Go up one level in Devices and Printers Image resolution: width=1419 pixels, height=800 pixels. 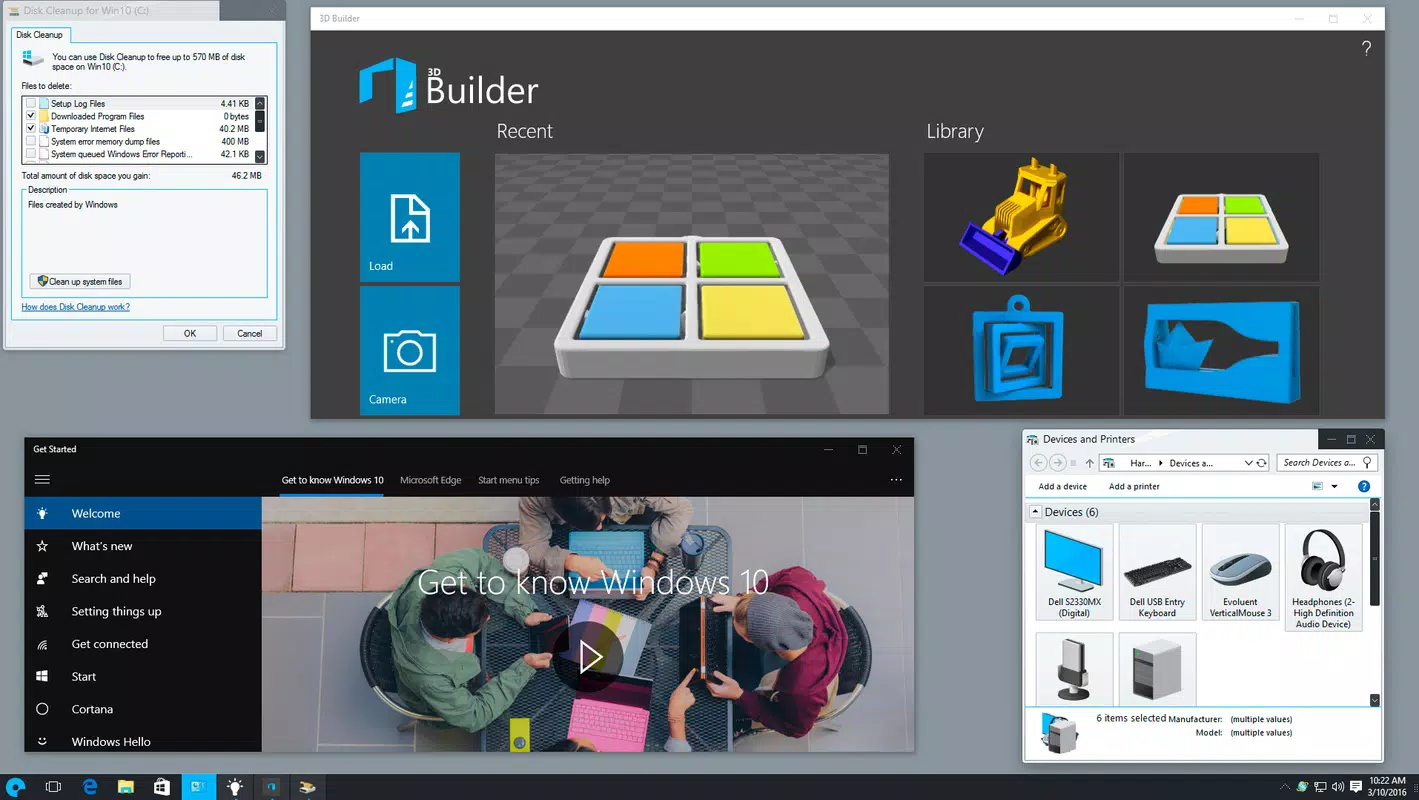tap(1089, 463)
